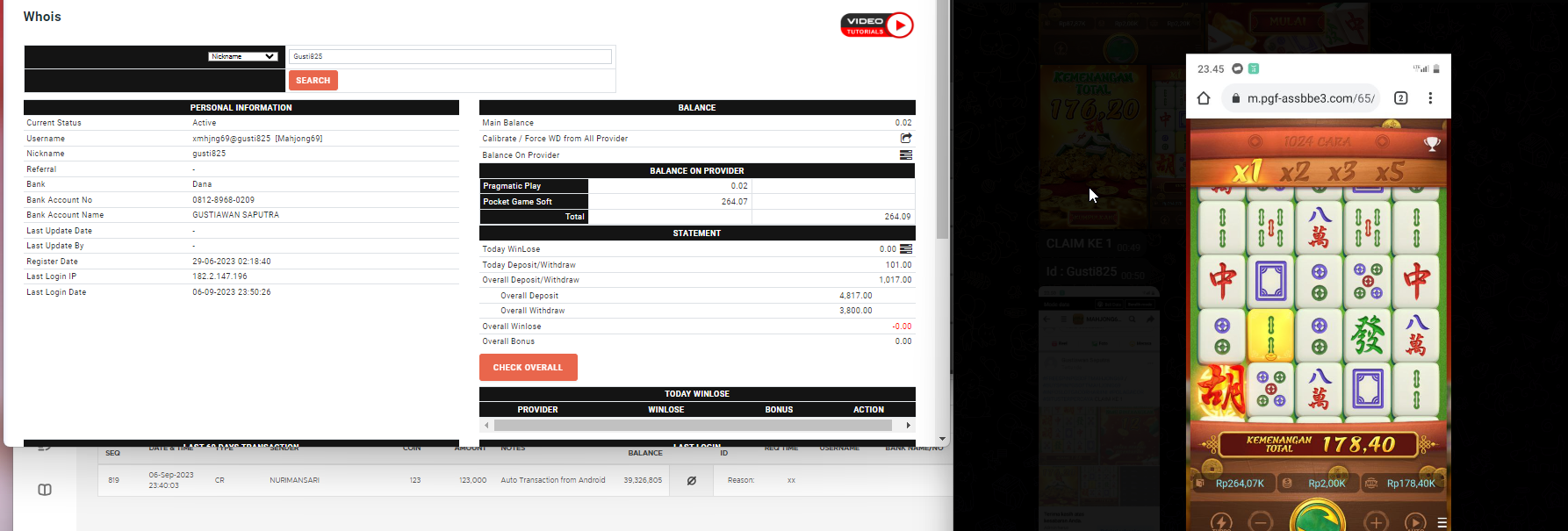
Task: Click the phone browser home icon
Action: tap(1204, 98)
